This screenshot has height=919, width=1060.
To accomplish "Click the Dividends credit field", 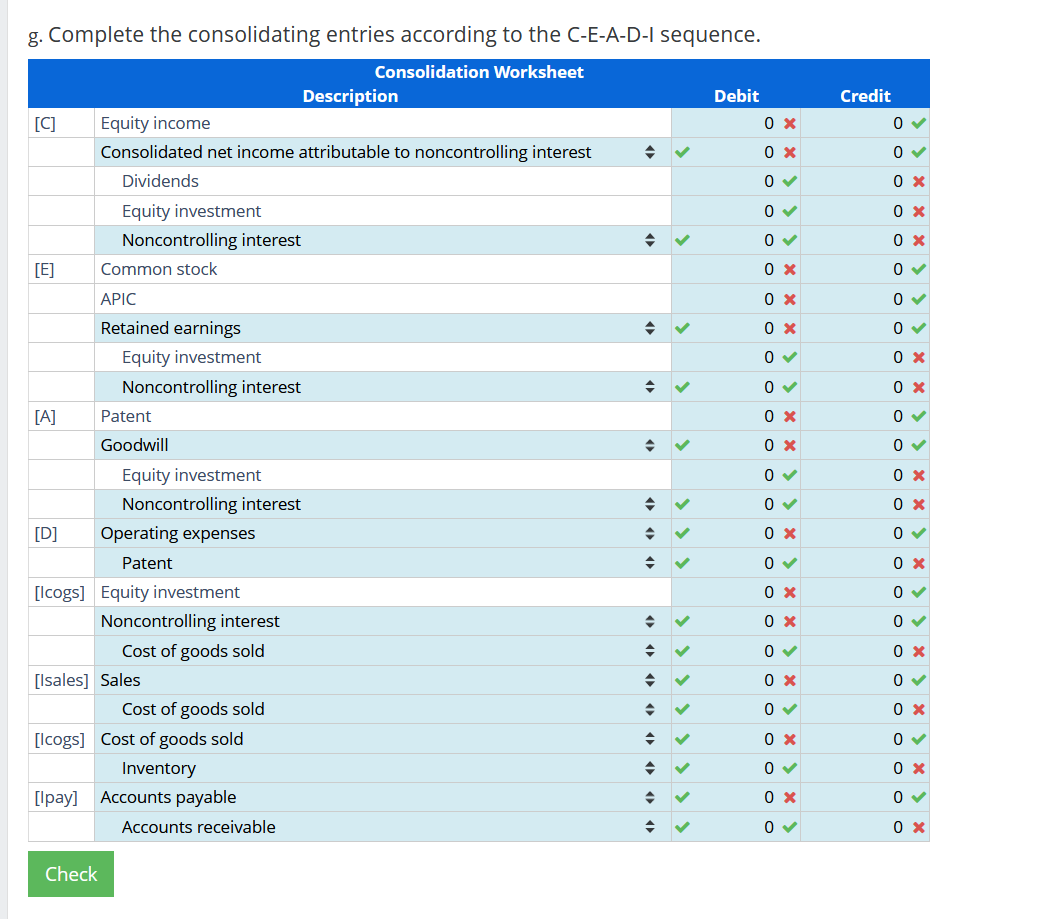I will [x=865, y=181].
